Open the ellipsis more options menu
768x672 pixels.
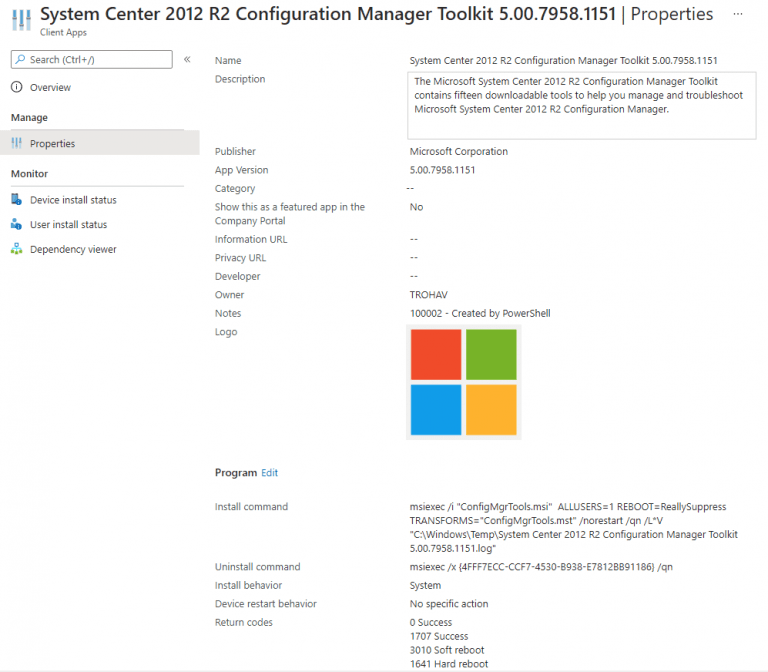point(738,15)
